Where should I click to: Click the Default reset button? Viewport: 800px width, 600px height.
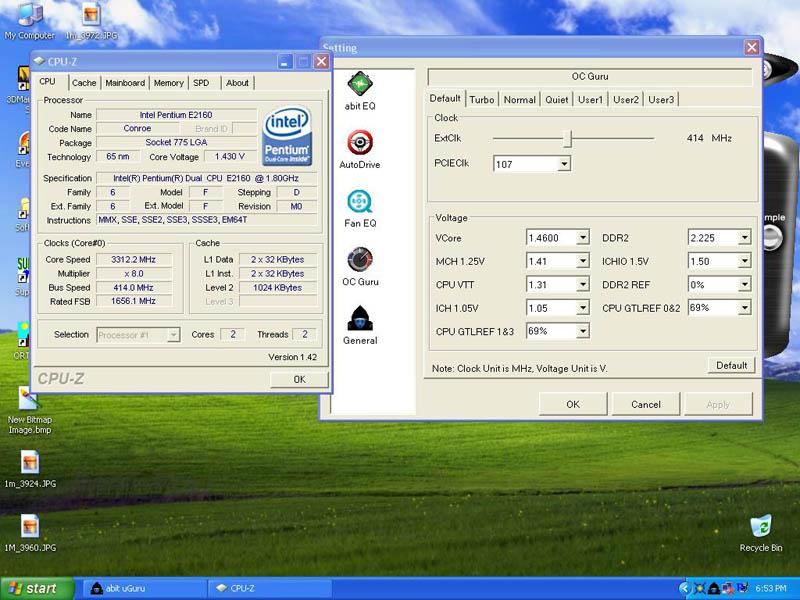[x=732, y=365]
